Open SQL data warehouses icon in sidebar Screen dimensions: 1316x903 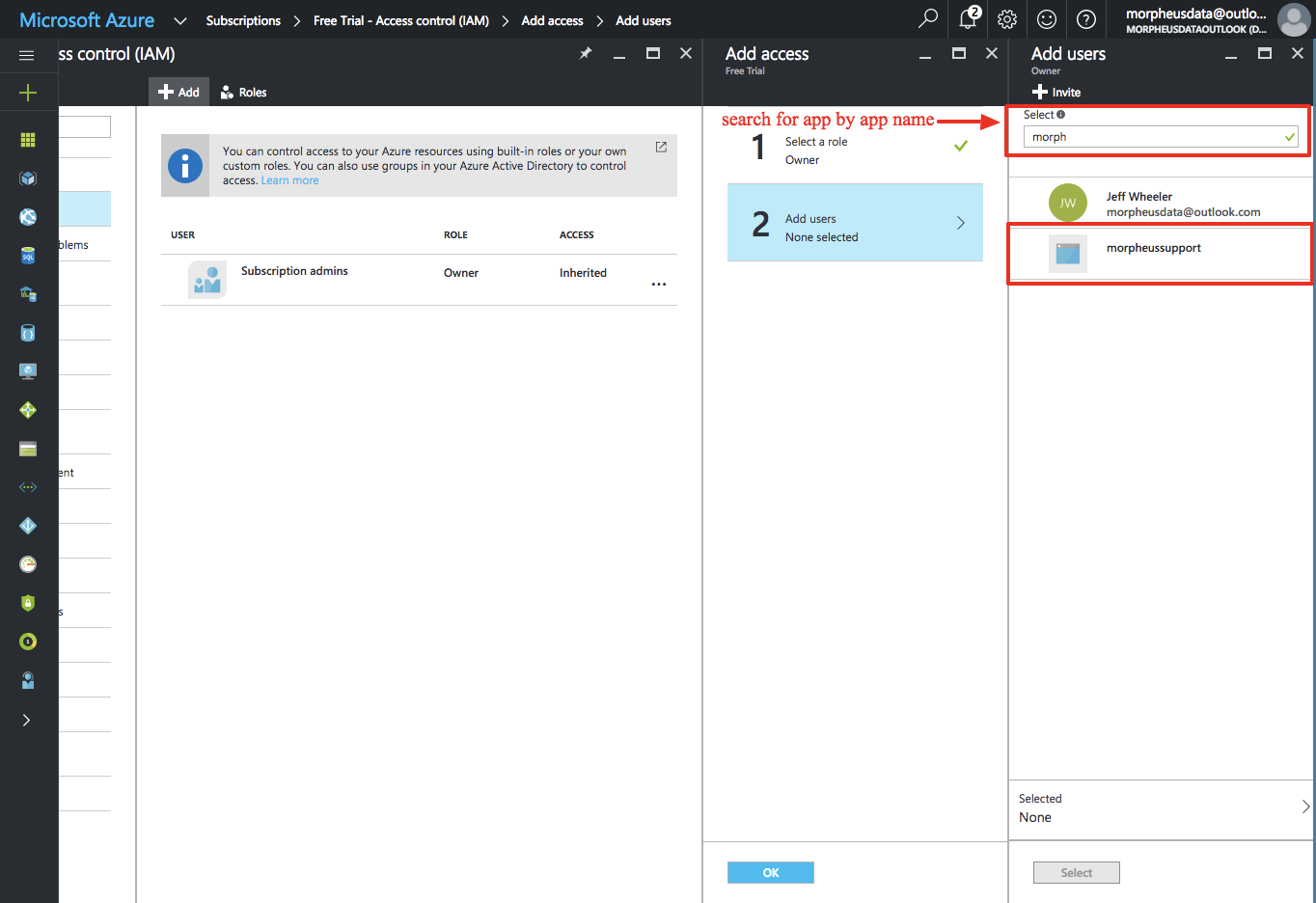click(x=28, y=294)
